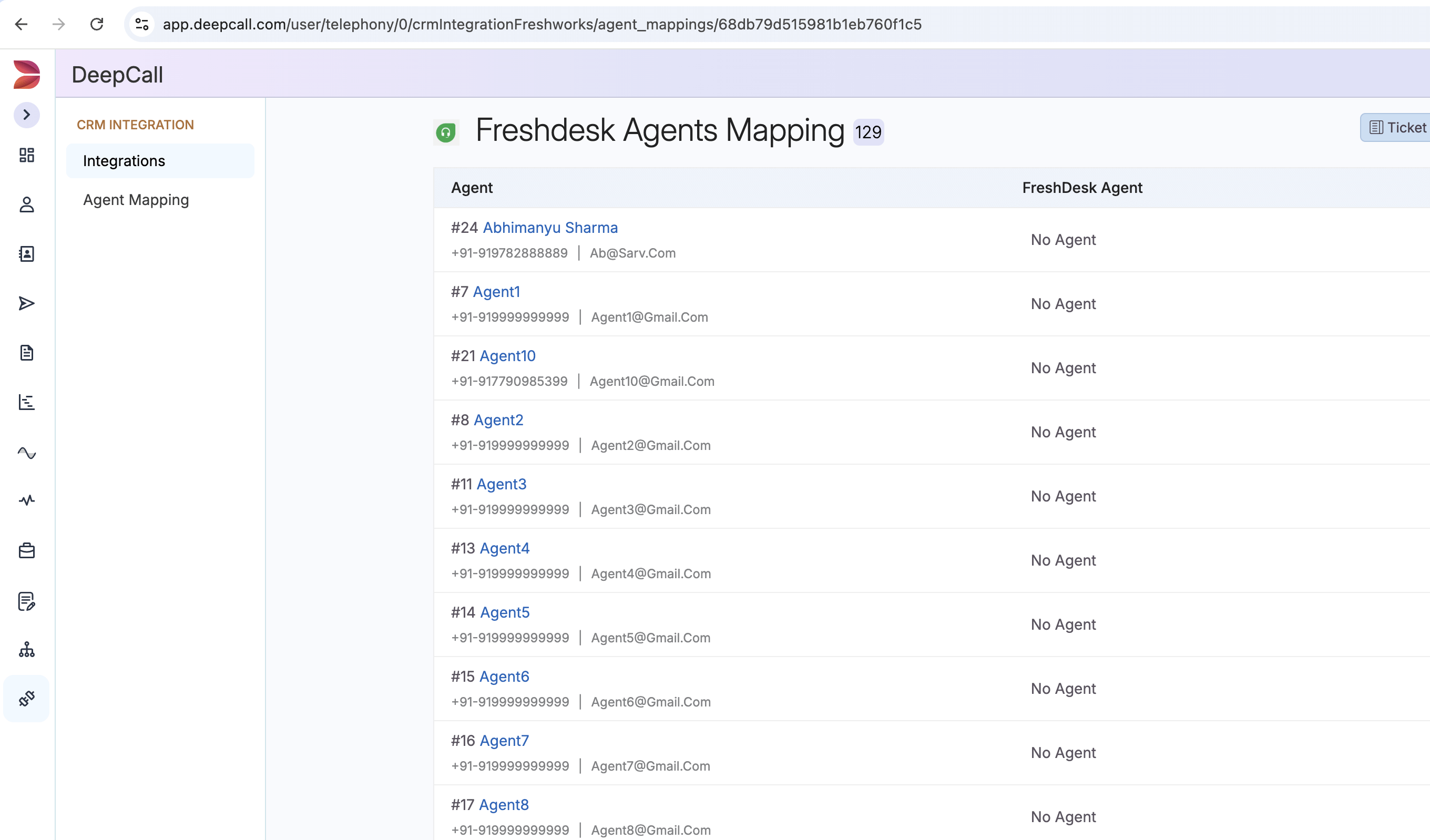The width and height of the screenshot is (1430, 840).
Task: Click the send paper-plane sidebar icon
Action: (x=26, y=304)
